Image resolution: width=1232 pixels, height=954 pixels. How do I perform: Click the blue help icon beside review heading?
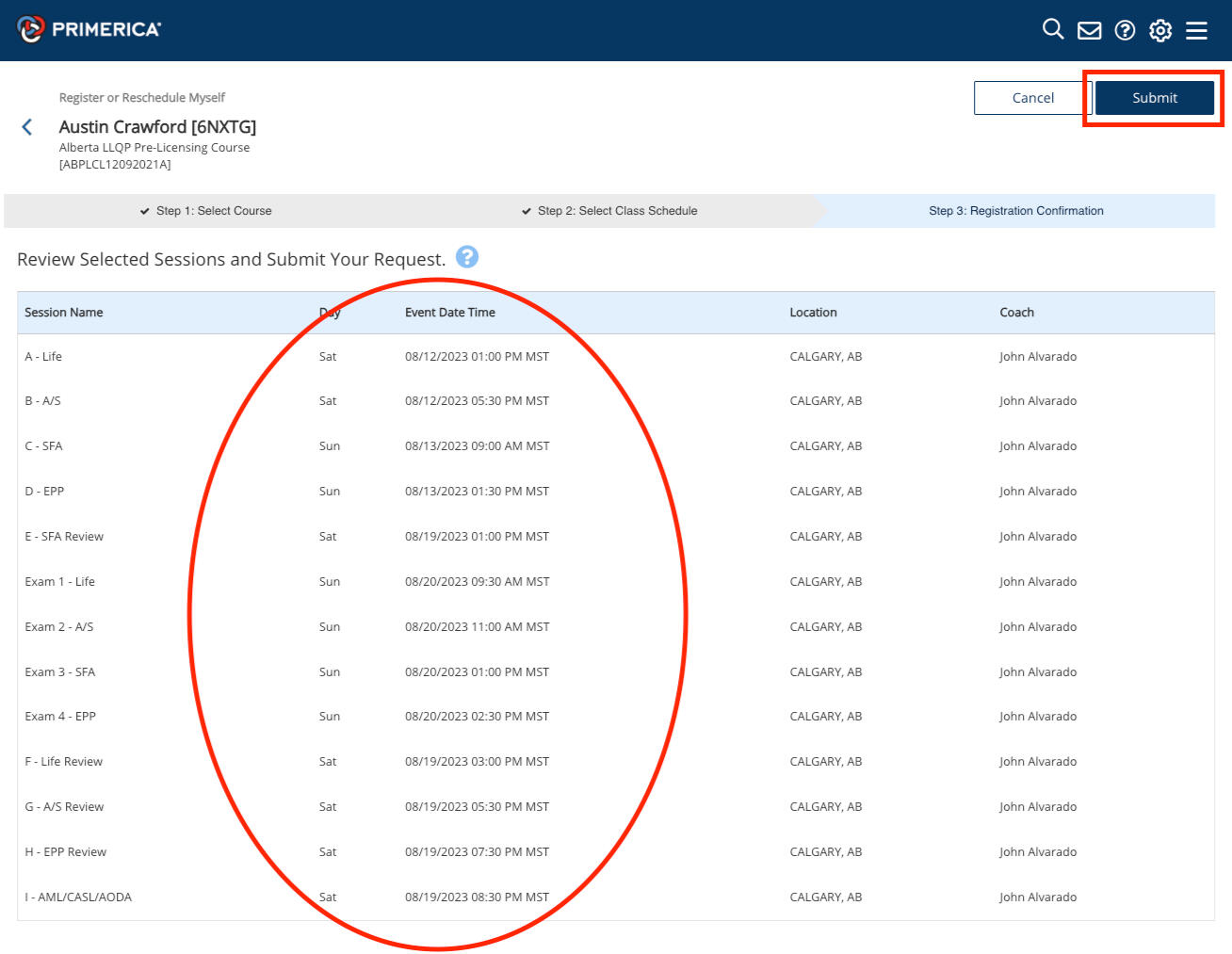(467, 257)
